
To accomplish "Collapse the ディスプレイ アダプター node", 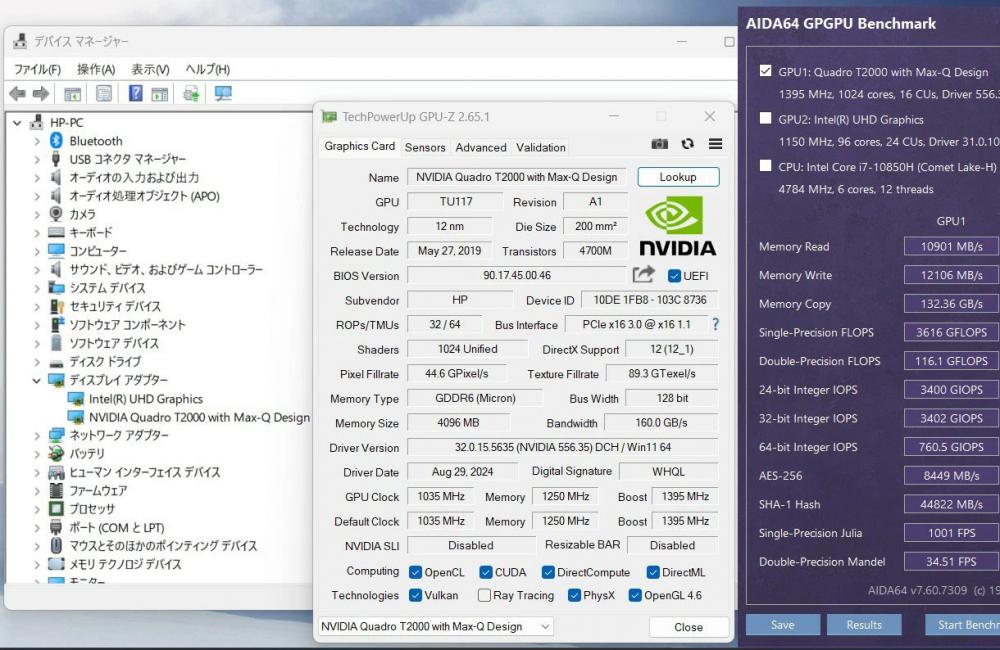I will [x=36, y=381].
